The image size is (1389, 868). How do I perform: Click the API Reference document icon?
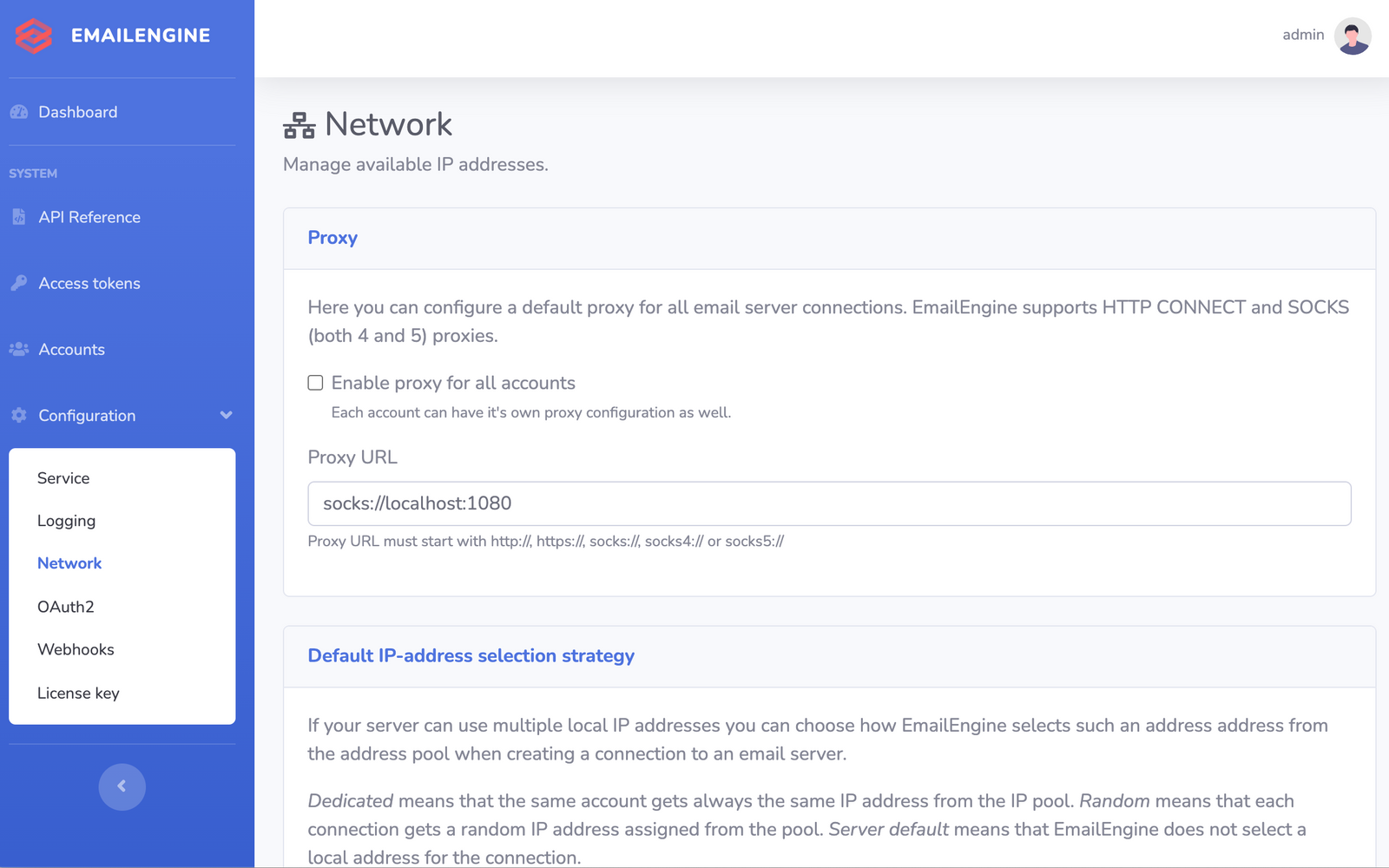point(19,217)
